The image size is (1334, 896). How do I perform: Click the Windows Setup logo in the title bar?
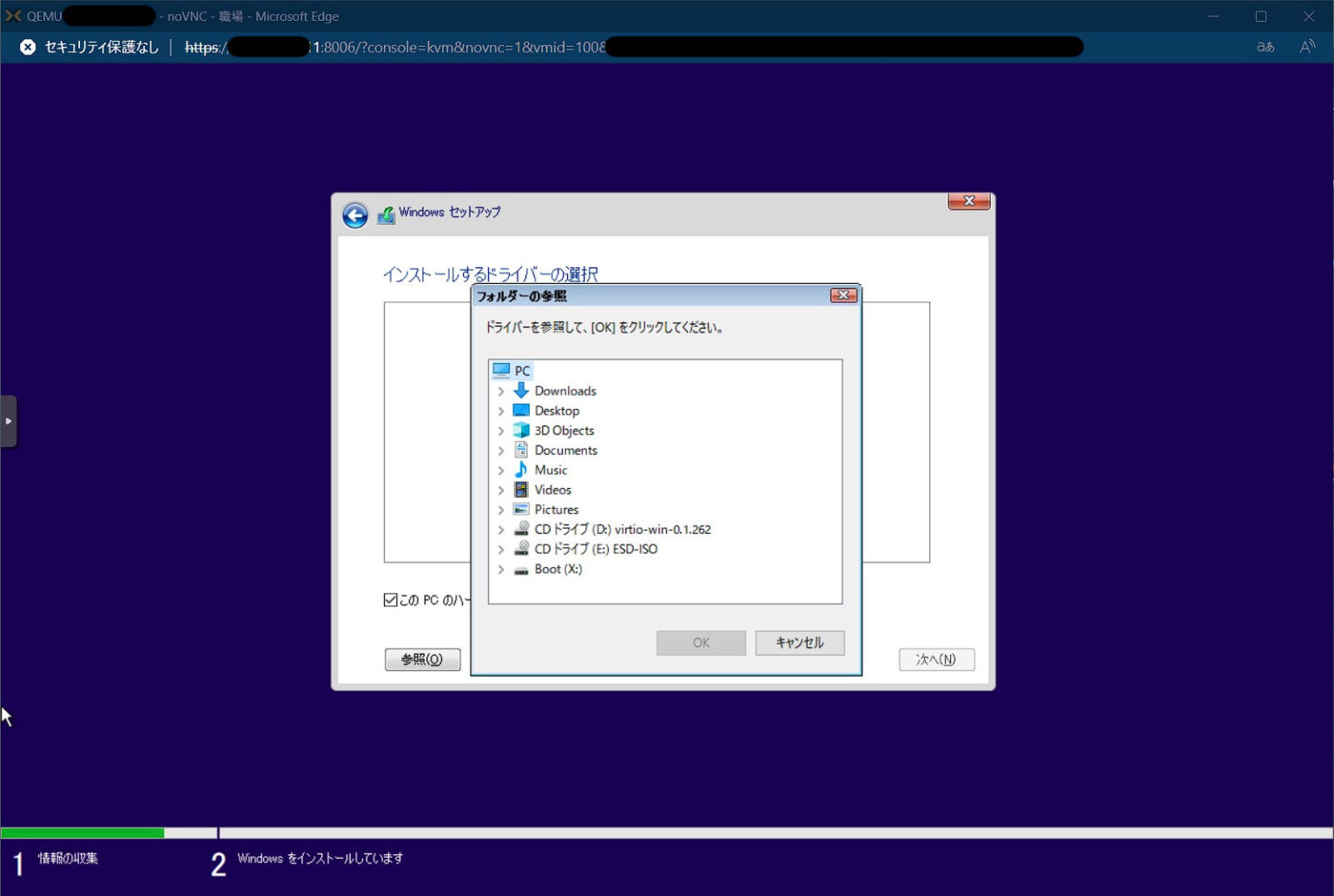pos(386,213)
